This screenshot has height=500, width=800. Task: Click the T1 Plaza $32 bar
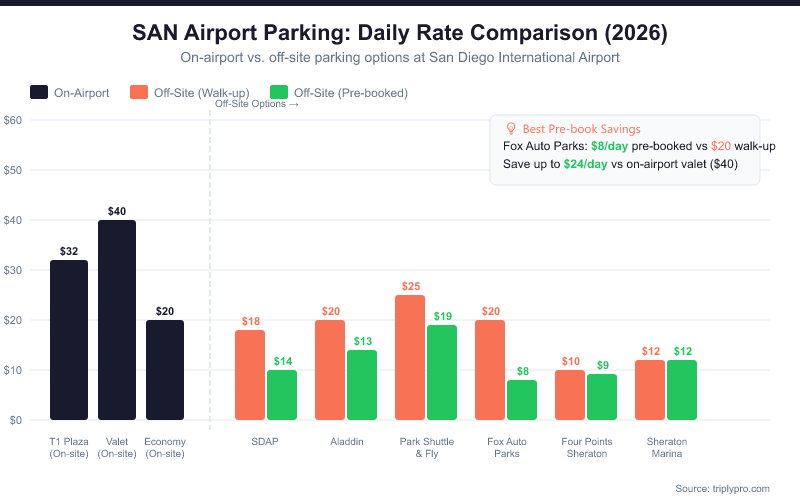pyautogui.click(x=69, y=340)
